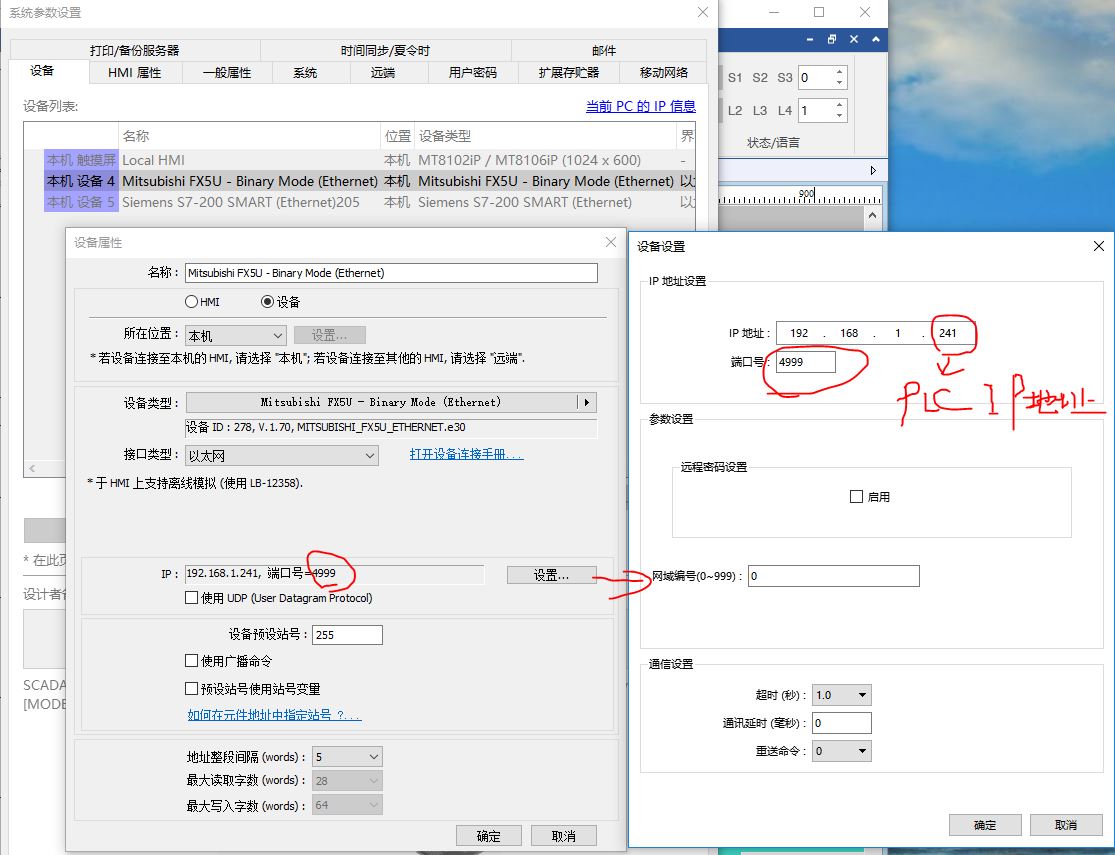Select the HMI radio button

pos(191,302)
